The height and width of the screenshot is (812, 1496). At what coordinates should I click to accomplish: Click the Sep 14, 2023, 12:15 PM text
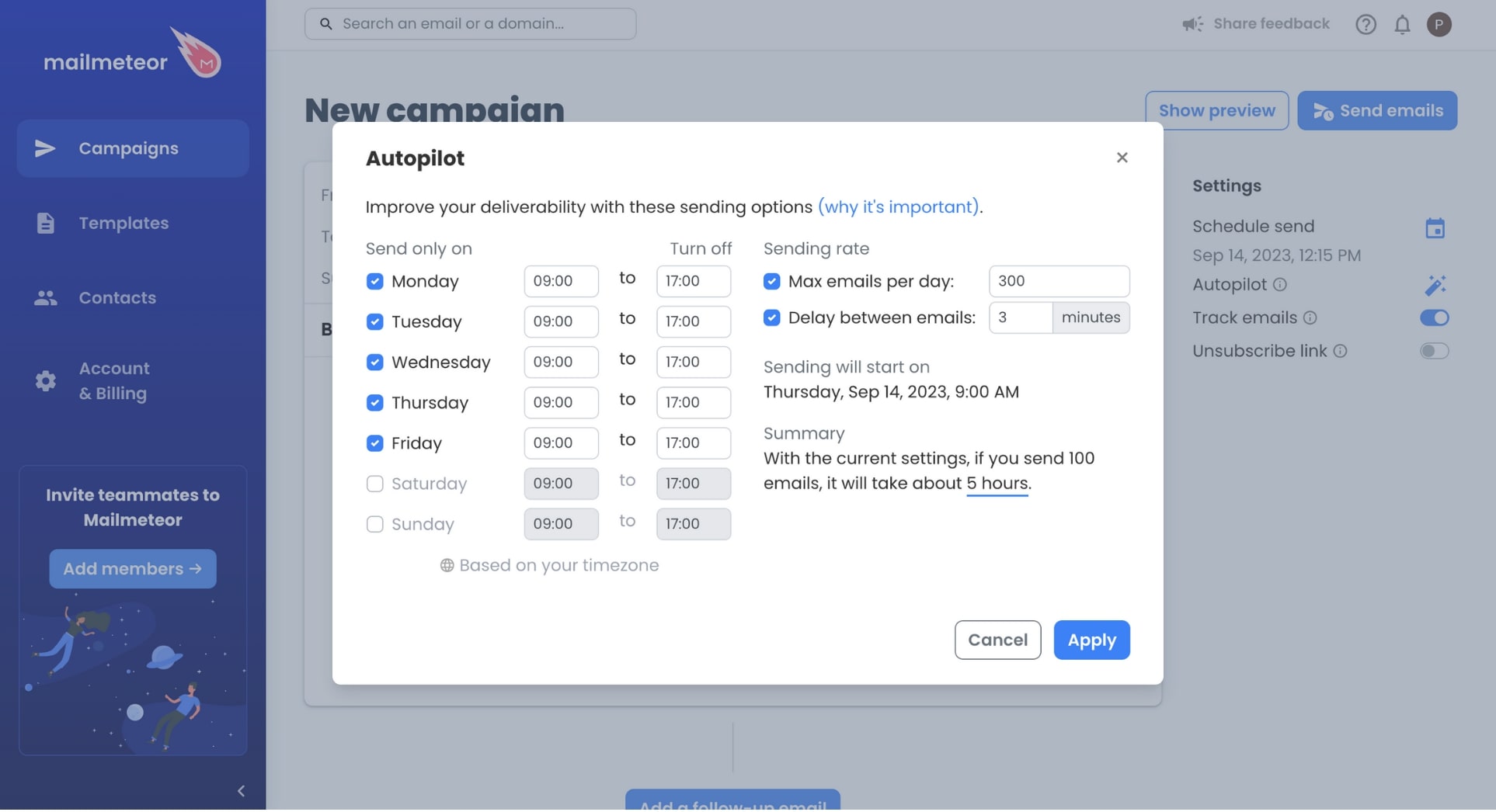click(x=1276, y=255)
